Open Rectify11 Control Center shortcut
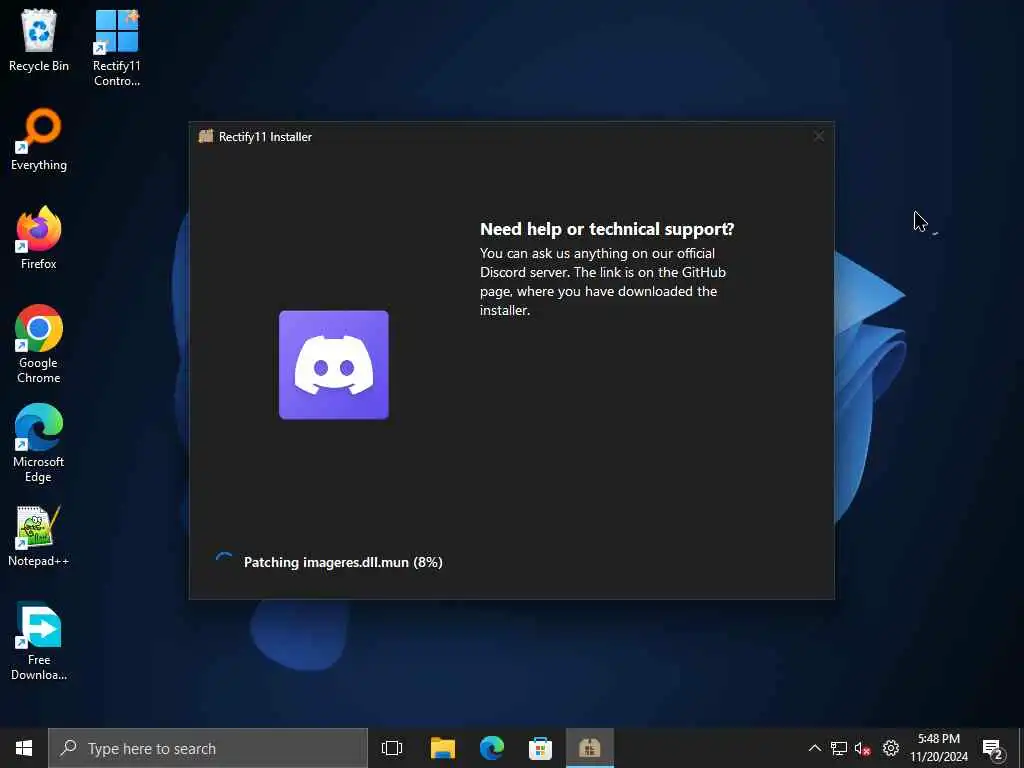 pos(116,47)
